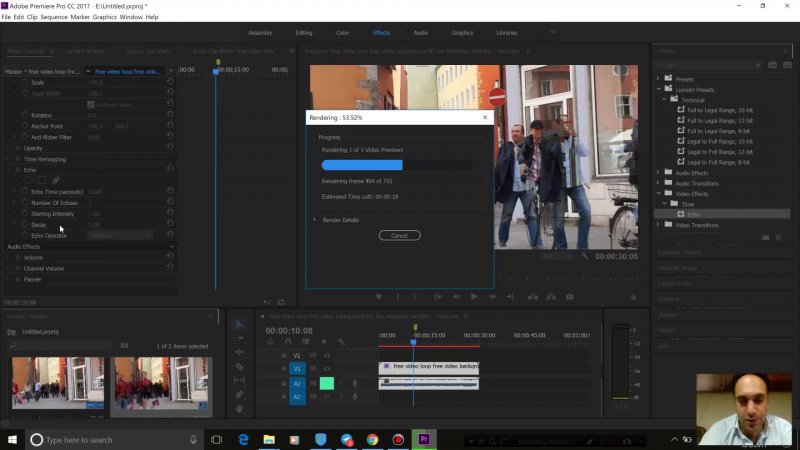Expand the Render Details section
Image resolution: width=800 pixels, height=450 pixels.
click(336, 219)
